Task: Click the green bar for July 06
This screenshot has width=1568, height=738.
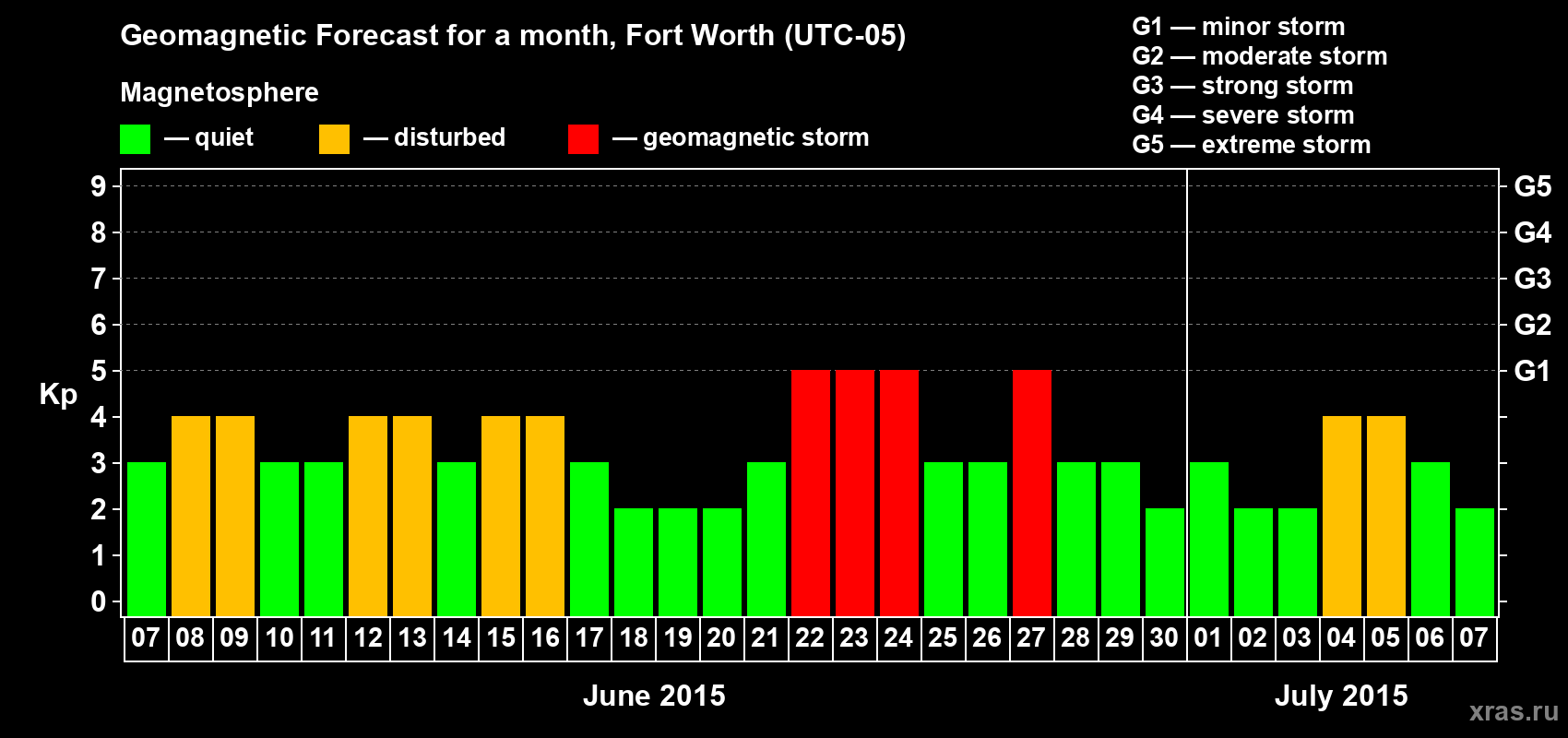Action: click(1431, 540)
